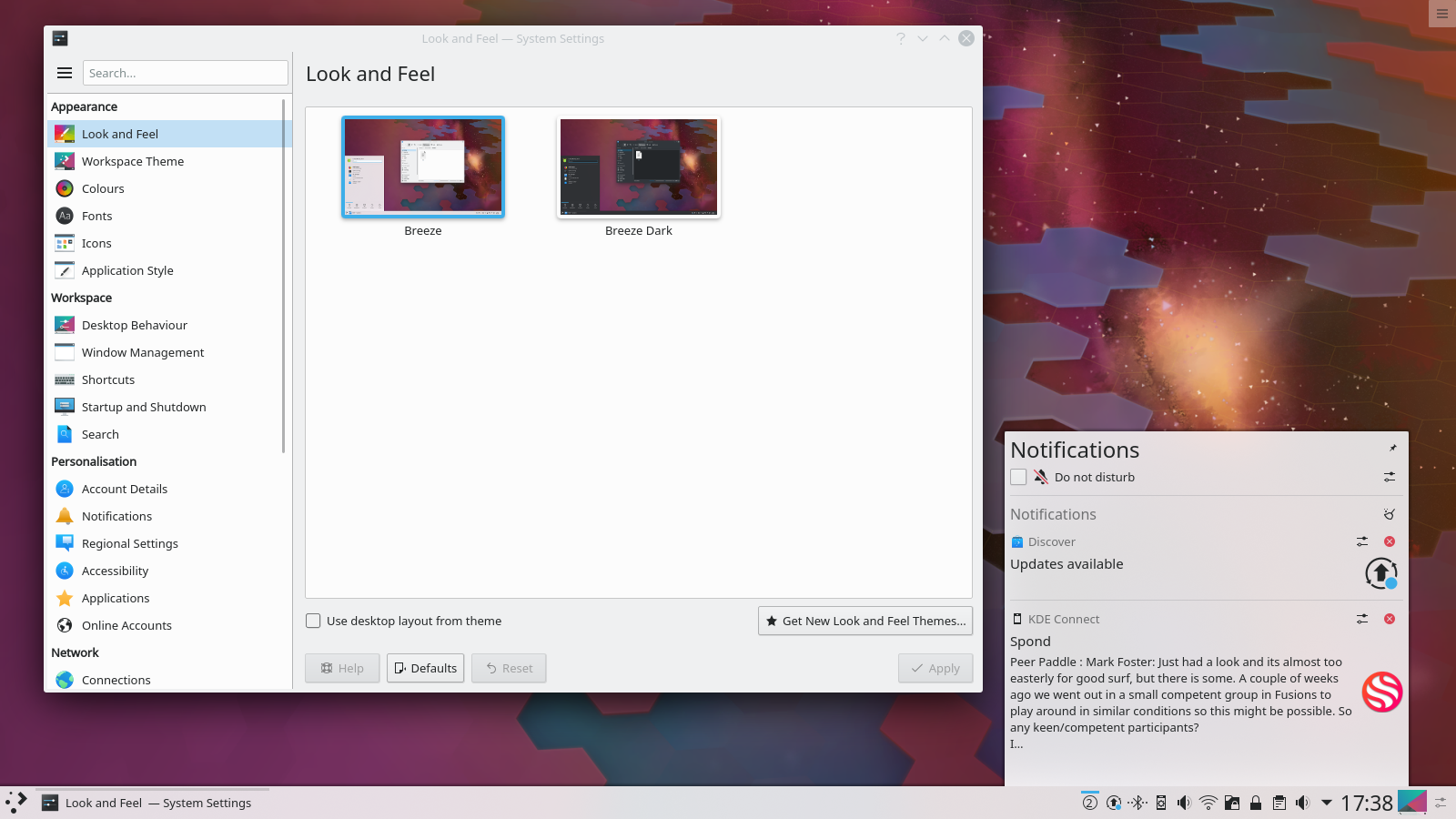This screenshot has height=819, width=1456.
Task: Open the Fonts settings category
Action: pyautogui.click(x=97, y=216)
